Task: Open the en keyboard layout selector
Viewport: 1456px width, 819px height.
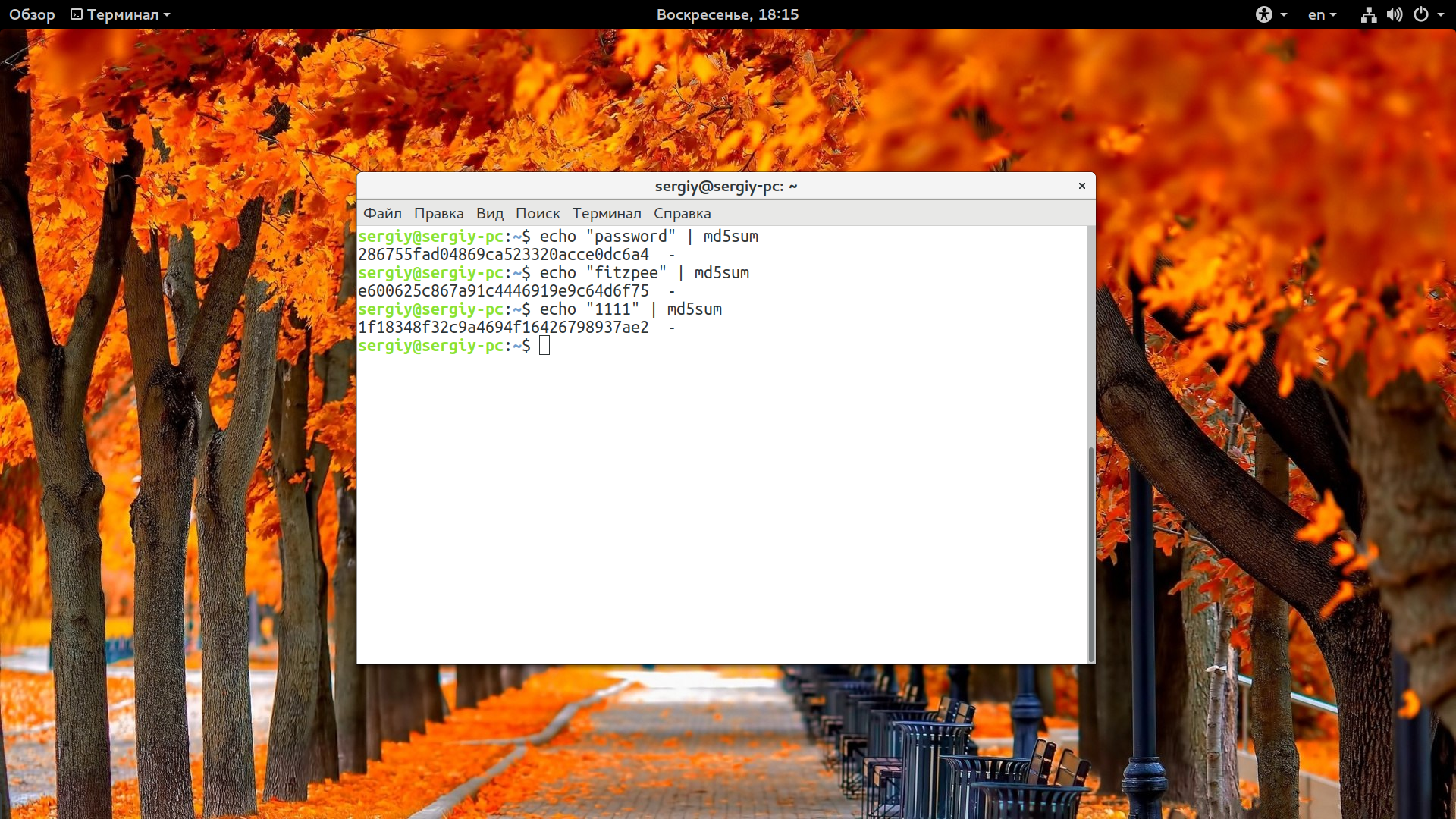Action: 1322,14
